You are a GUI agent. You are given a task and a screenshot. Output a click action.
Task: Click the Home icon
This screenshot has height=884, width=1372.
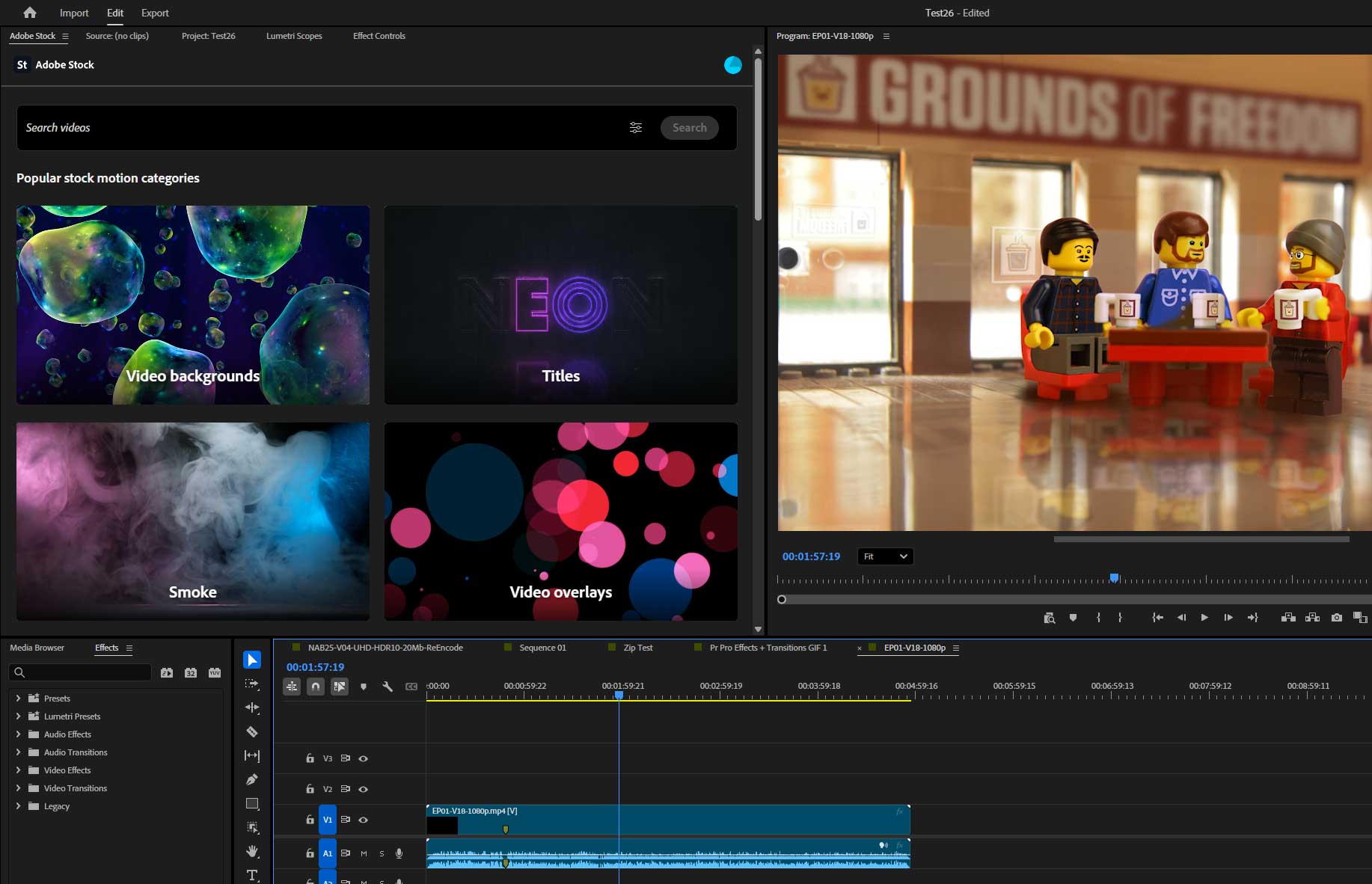(x=30, y=13)
